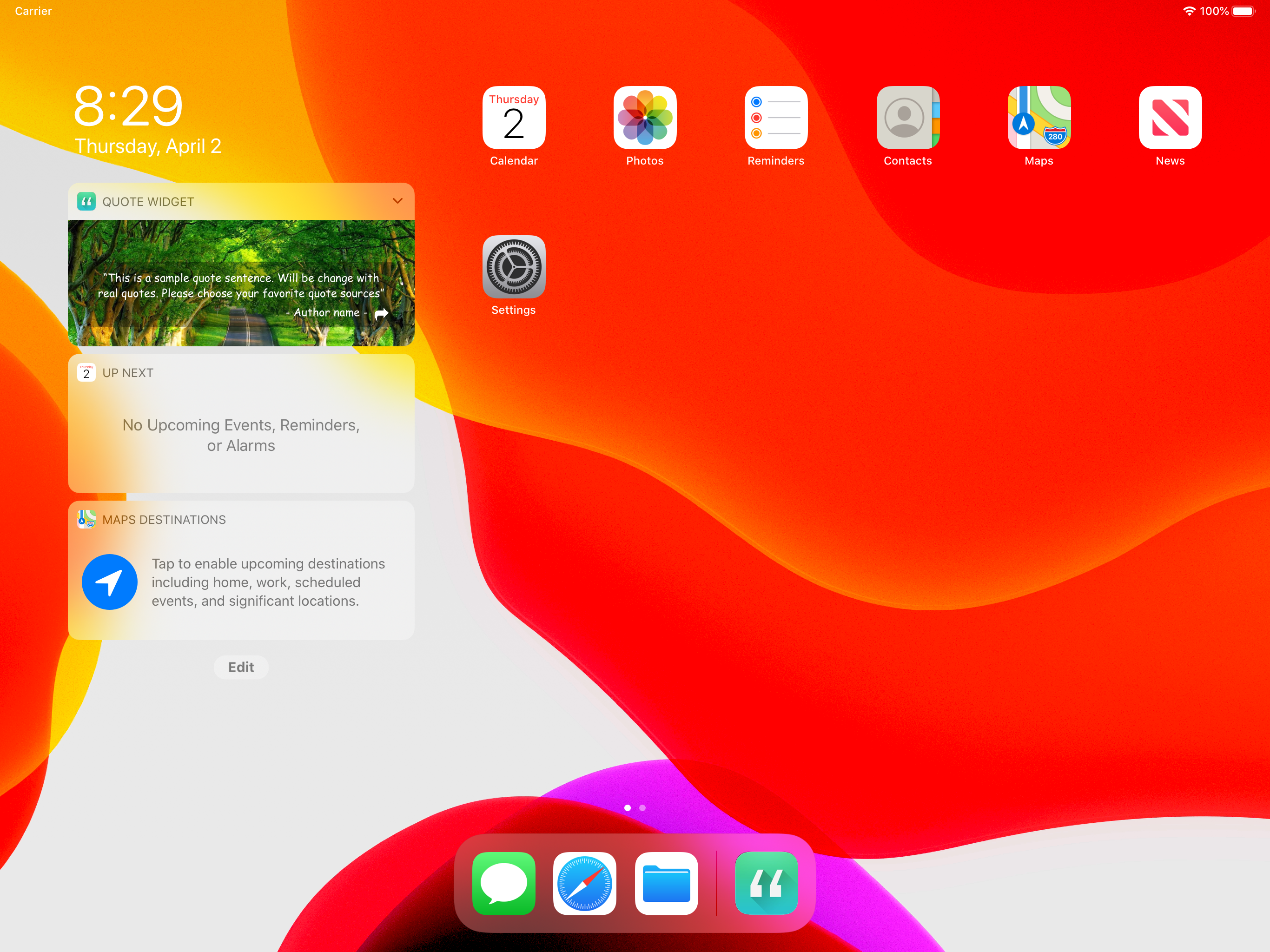Open the Calendar app
The height and width of the screenshot is (952, 1270).
click(x=514, y=118)
